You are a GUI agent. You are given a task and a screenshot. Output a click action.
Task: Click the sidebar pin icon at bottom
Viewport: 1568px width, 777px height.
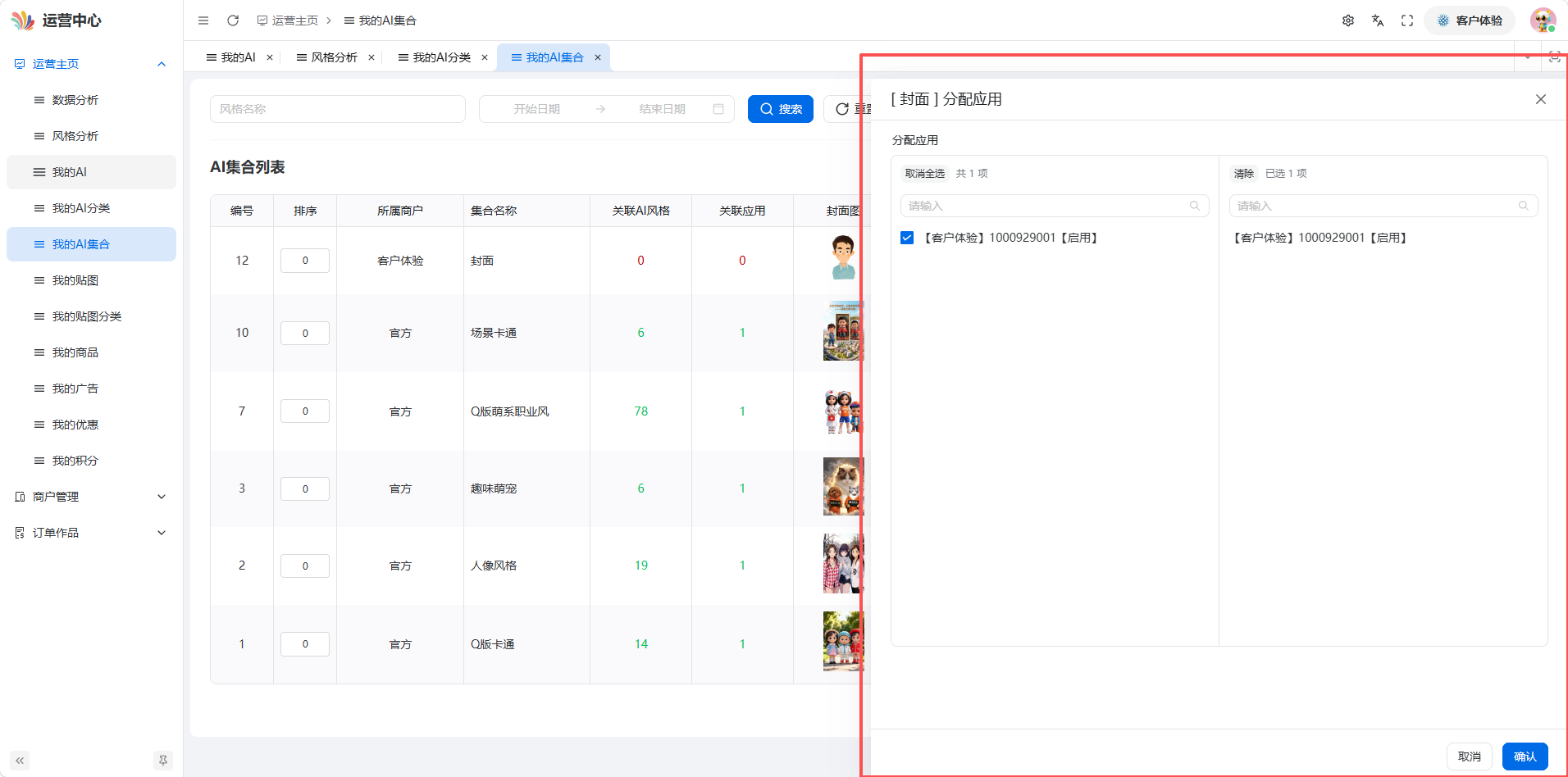click(163, 761)
